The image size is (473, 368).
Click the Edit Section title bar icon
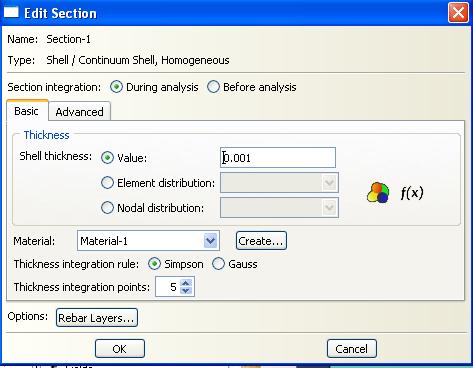pyautogui.click(x=11, y=13)
